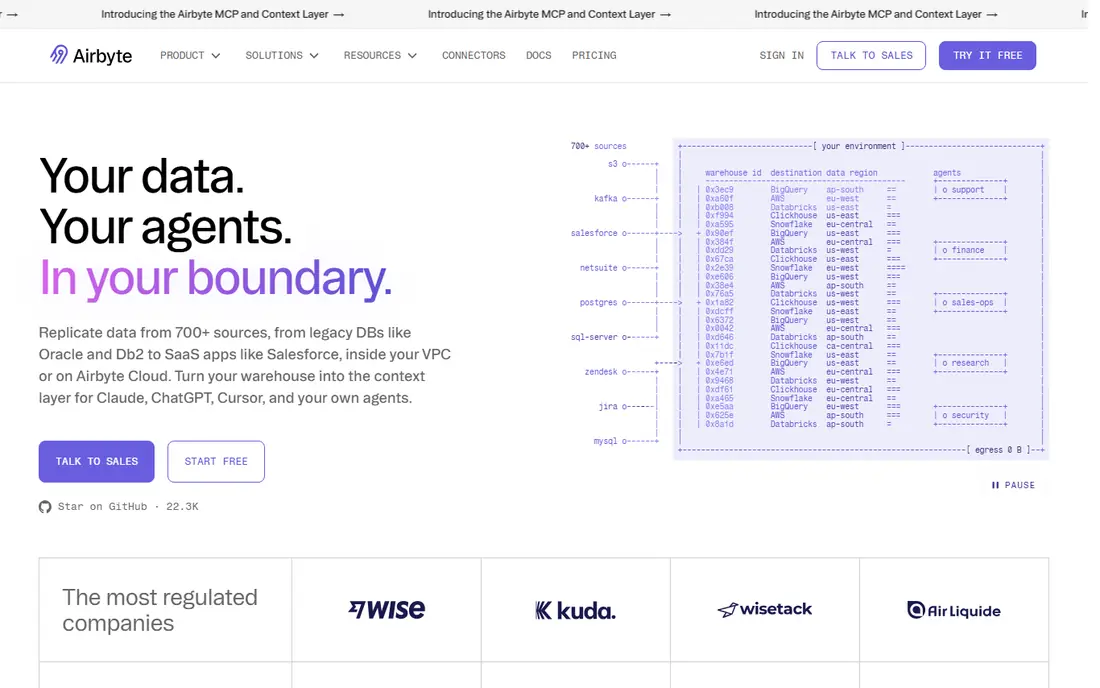The image size is (1100, 688).
Task: Click the research agent box
Action: (x=970, y=363)
